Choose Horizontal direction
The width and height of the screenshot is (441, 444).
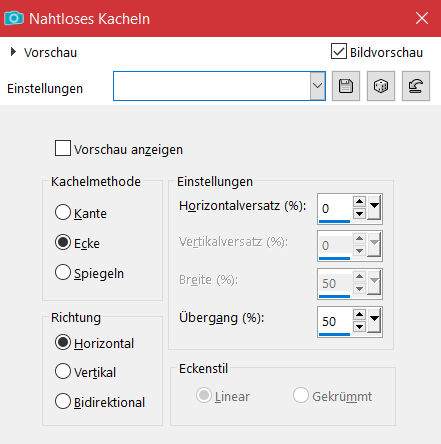pyautogui.click(x=63, y=342)
